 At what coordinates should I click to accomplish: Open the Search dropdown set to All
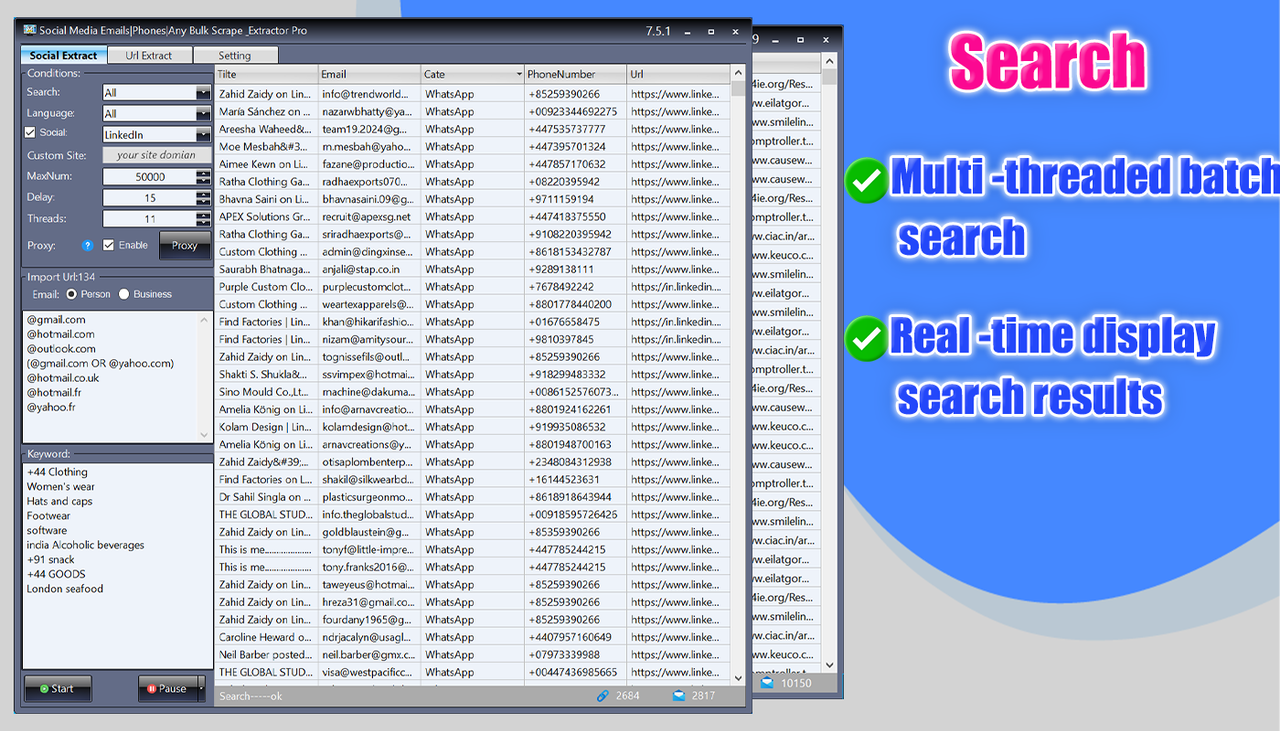pos(156,93)
